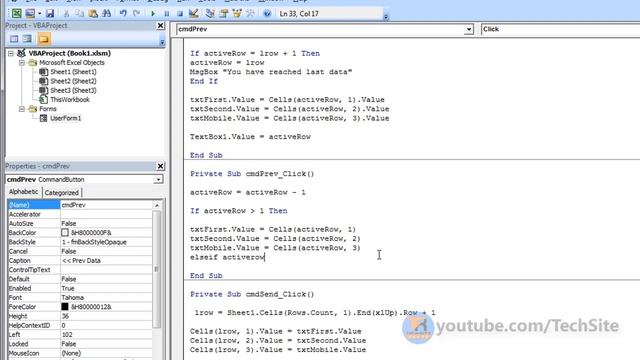
Task: Click 'Private Sub cmdSend_Click()' code line
Action: point(252,294)
